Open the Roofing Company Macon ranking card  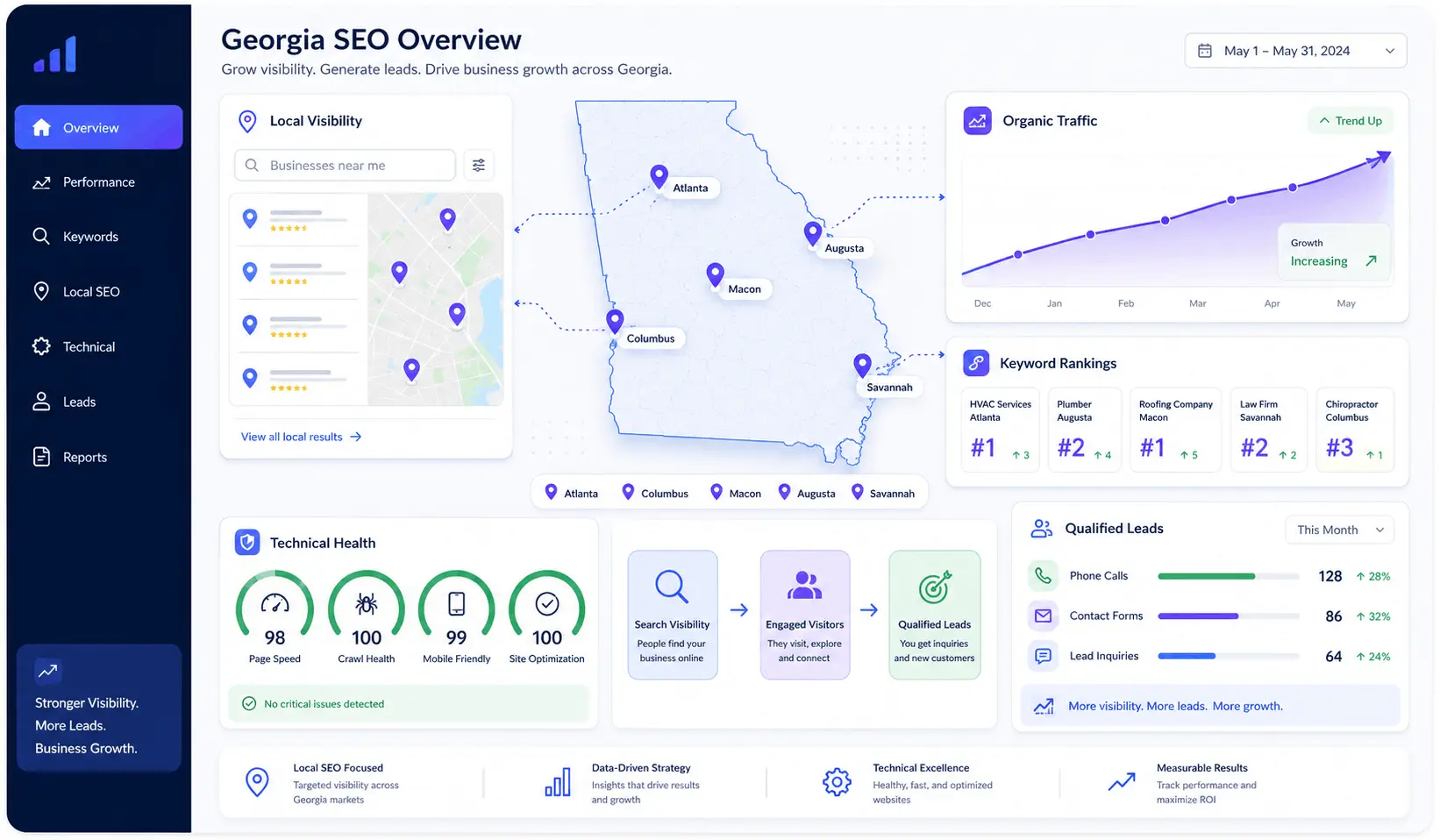[1175, 430]
